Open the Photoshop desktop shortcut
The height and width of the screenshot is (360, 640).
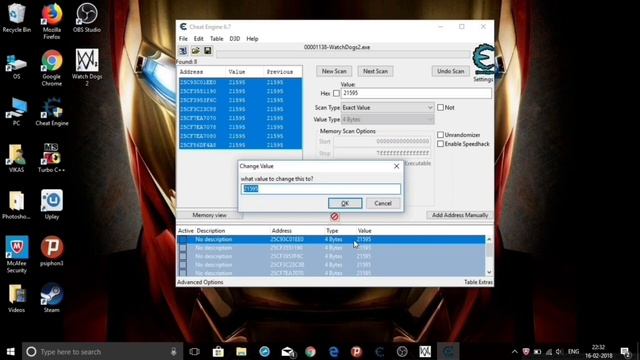click(x=16, y=205)
